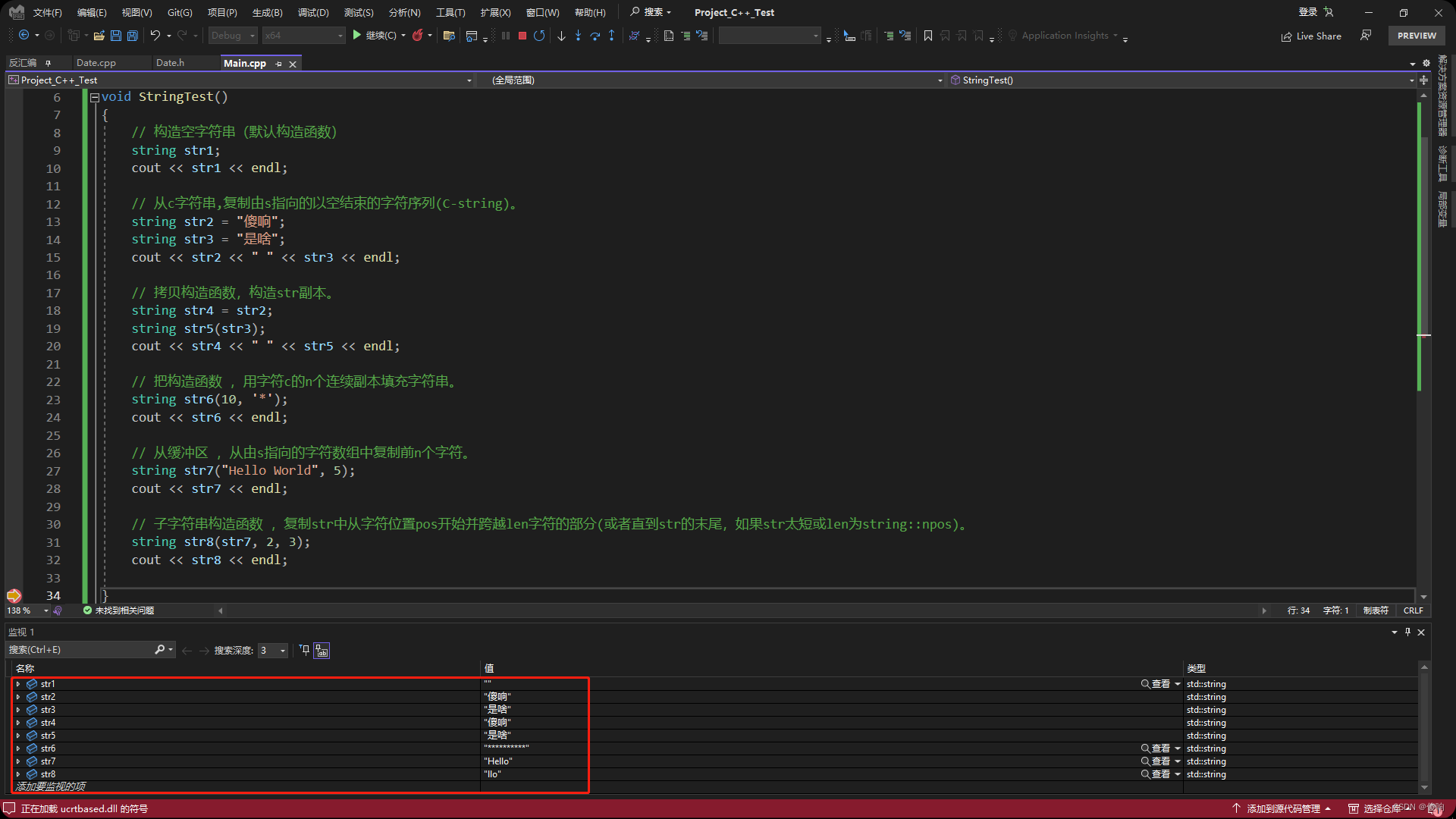Select the str6 watch row

tap(715, 748)
